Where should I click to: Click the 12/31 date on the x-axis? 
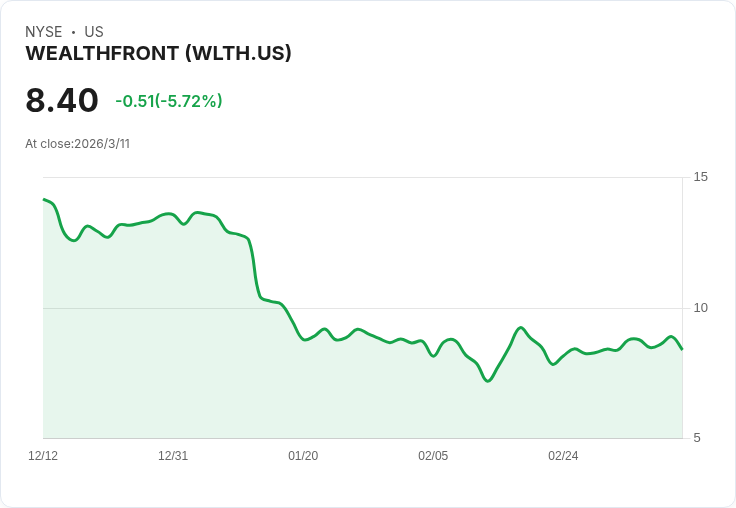coord(173,456)
